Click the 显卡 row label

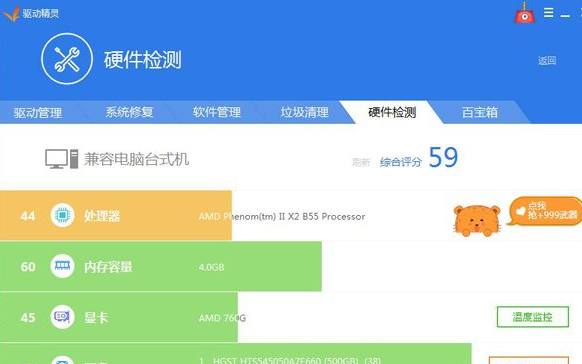96,318
